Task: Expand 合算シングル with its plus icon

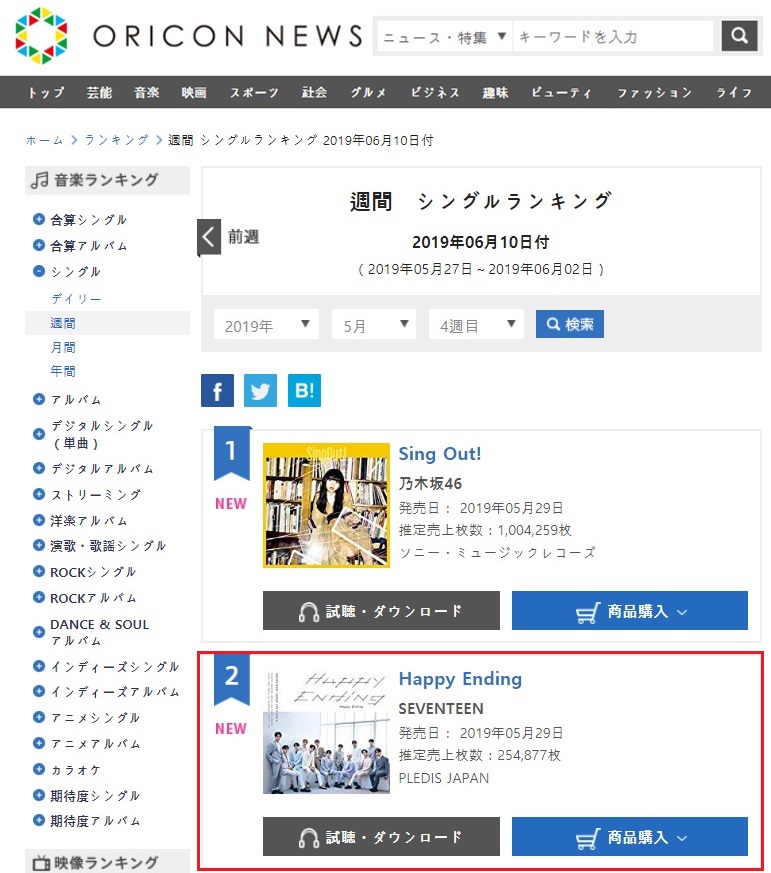Action: pos(39,220)
